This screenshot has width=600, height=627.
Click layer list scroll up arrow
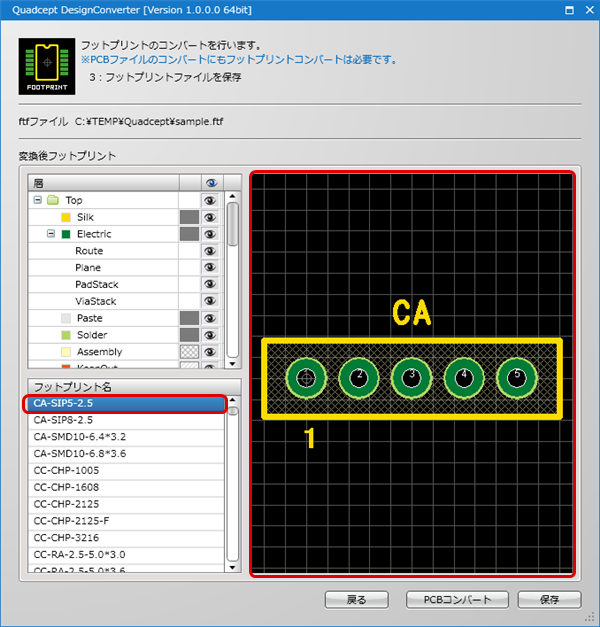coord(233,196)
